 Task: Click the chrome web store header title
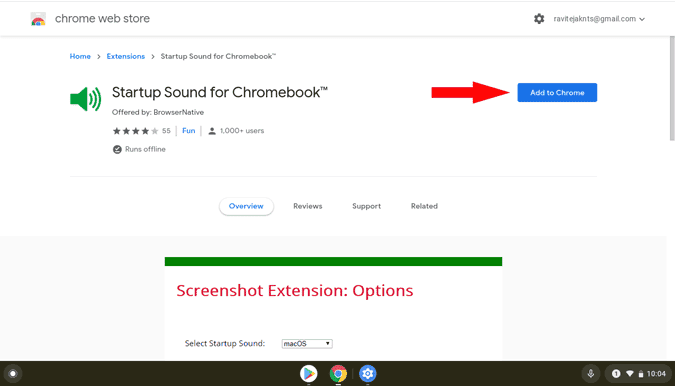[x=102, y=19]
